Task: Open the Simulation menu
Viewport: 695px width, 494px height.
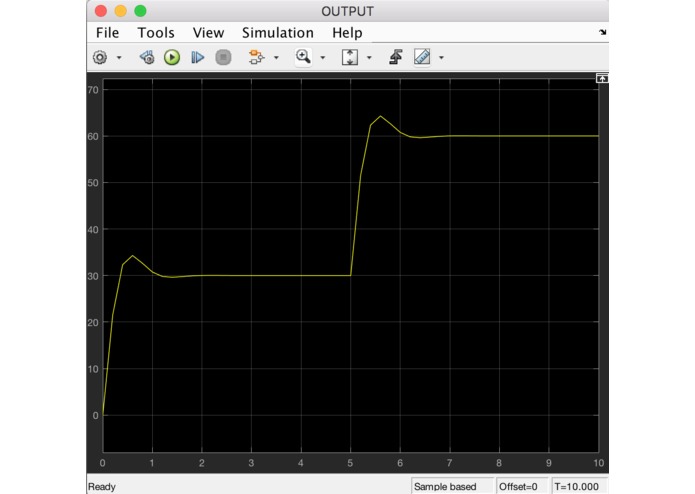Action: [277, 33]
